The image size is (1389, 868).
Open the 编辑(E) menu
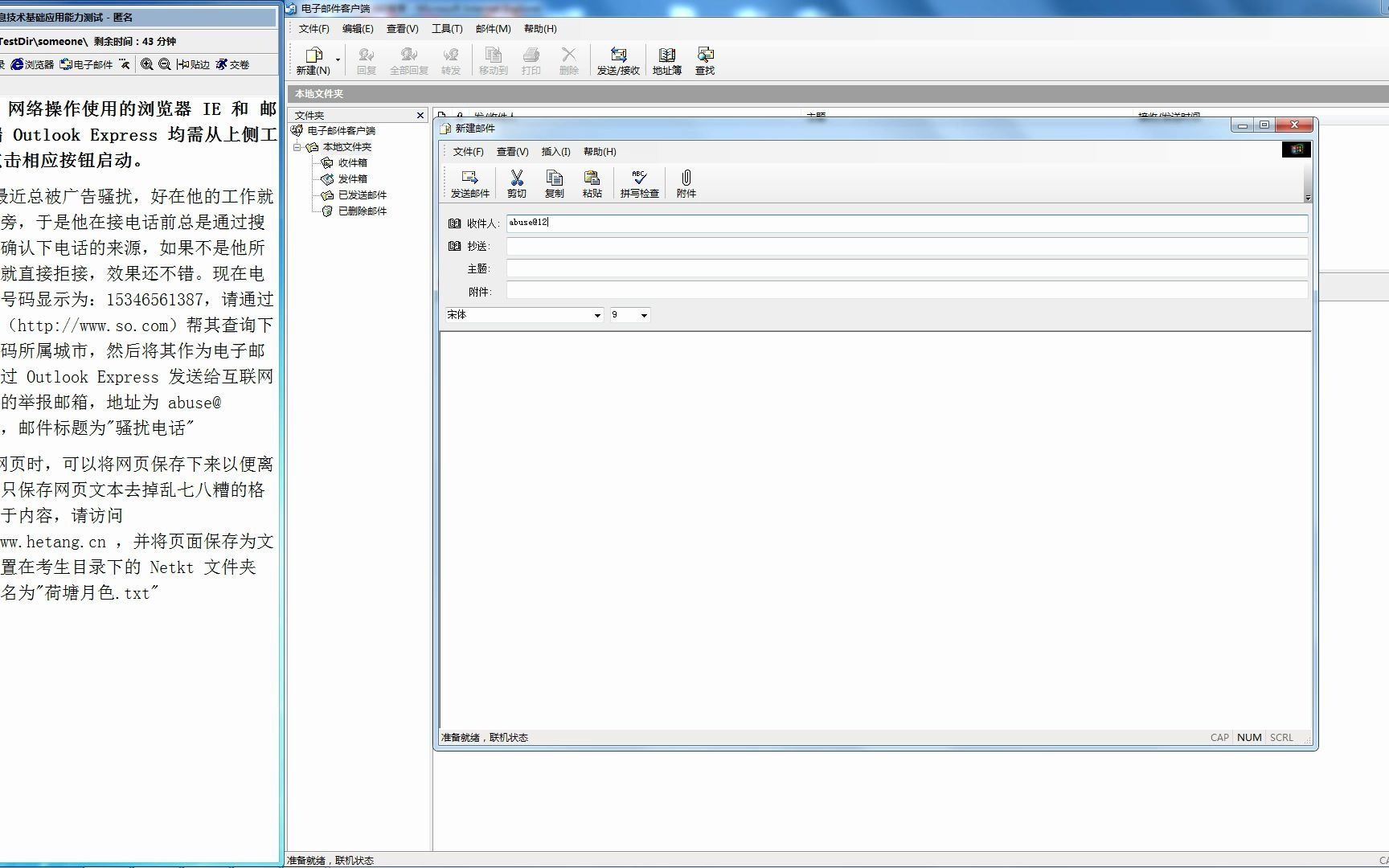pyautogui.click(x=358, y=28)
